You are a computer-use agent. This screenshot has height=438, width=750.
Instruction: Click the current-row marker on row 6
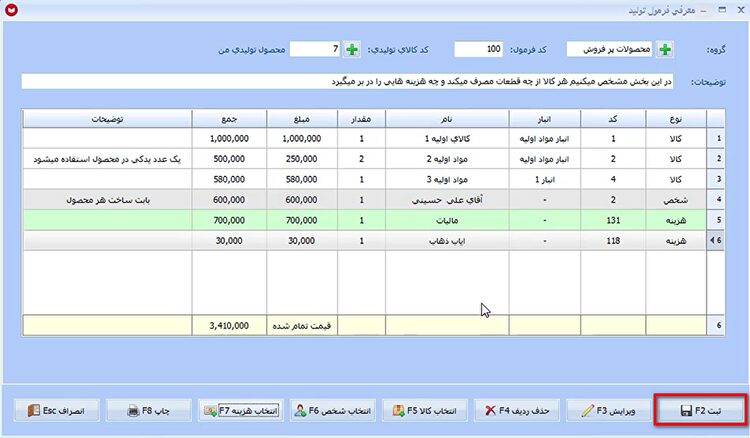pos(716,241)
